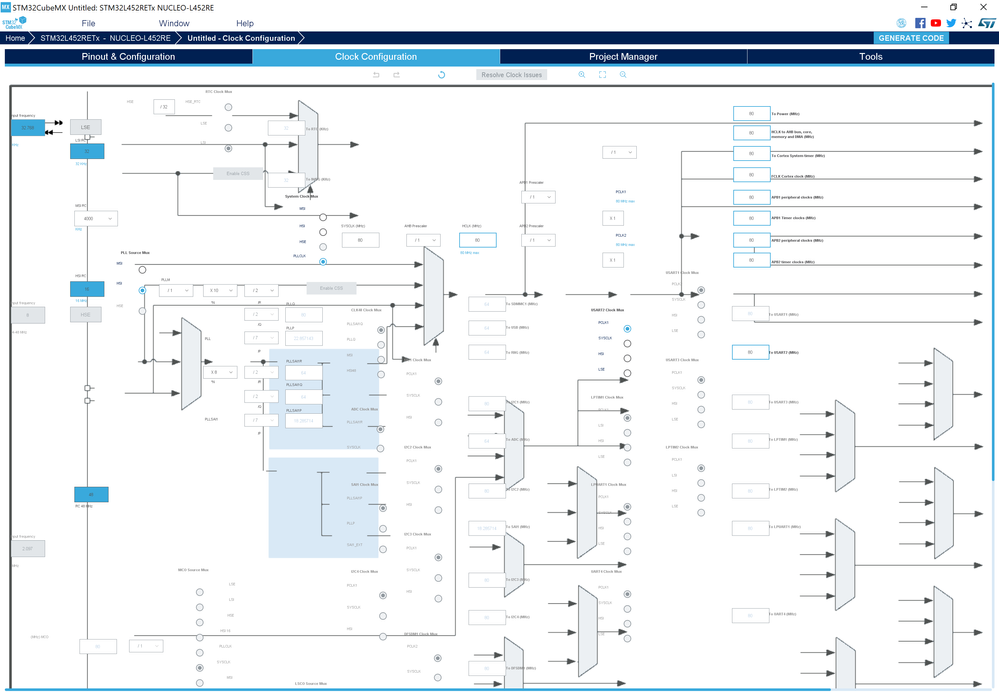Click the LSE input frequency 32.768 field
The image size is (999, 696).
(x=28, y=127)
